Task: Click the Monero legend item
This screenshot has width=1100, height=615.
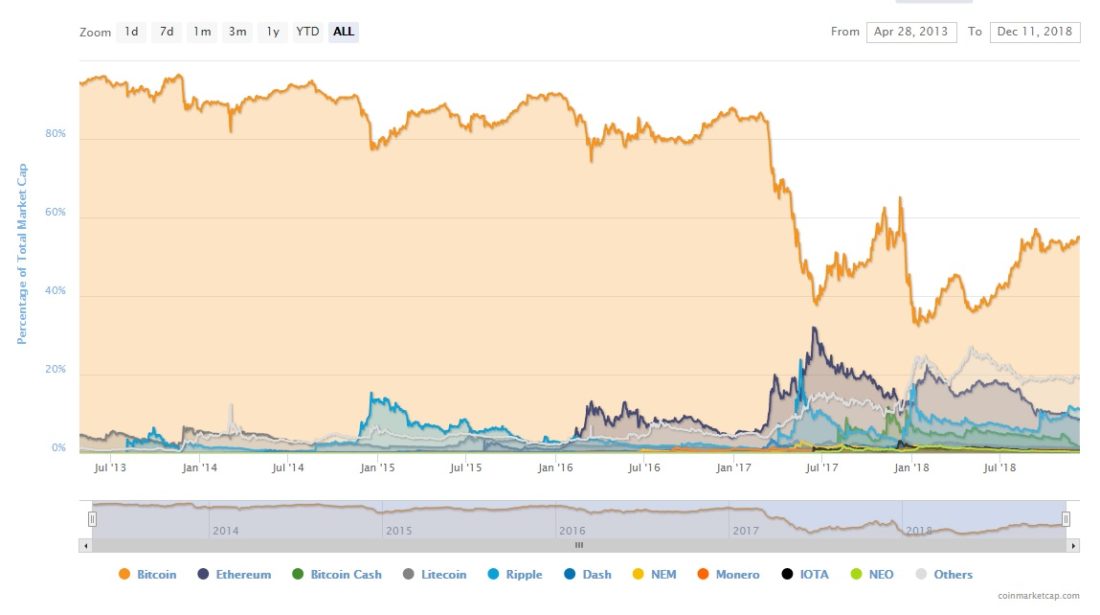Action: point(727,575)
